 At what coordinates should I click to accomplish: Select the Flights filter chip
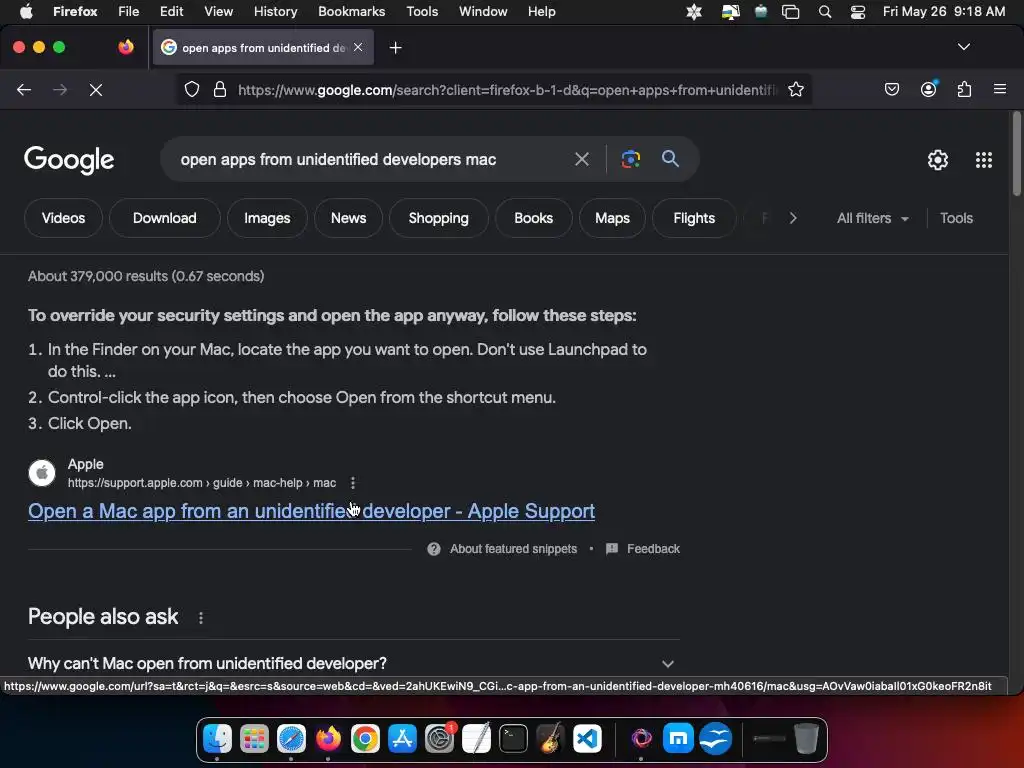(x=694, y=218)
